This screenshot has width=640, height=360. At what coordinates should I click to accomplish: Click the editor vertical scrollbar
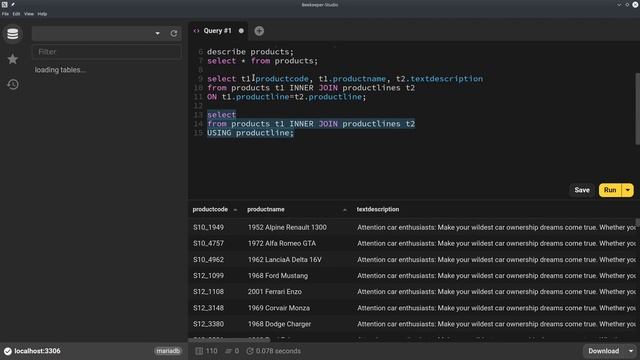tap(637, 109)
